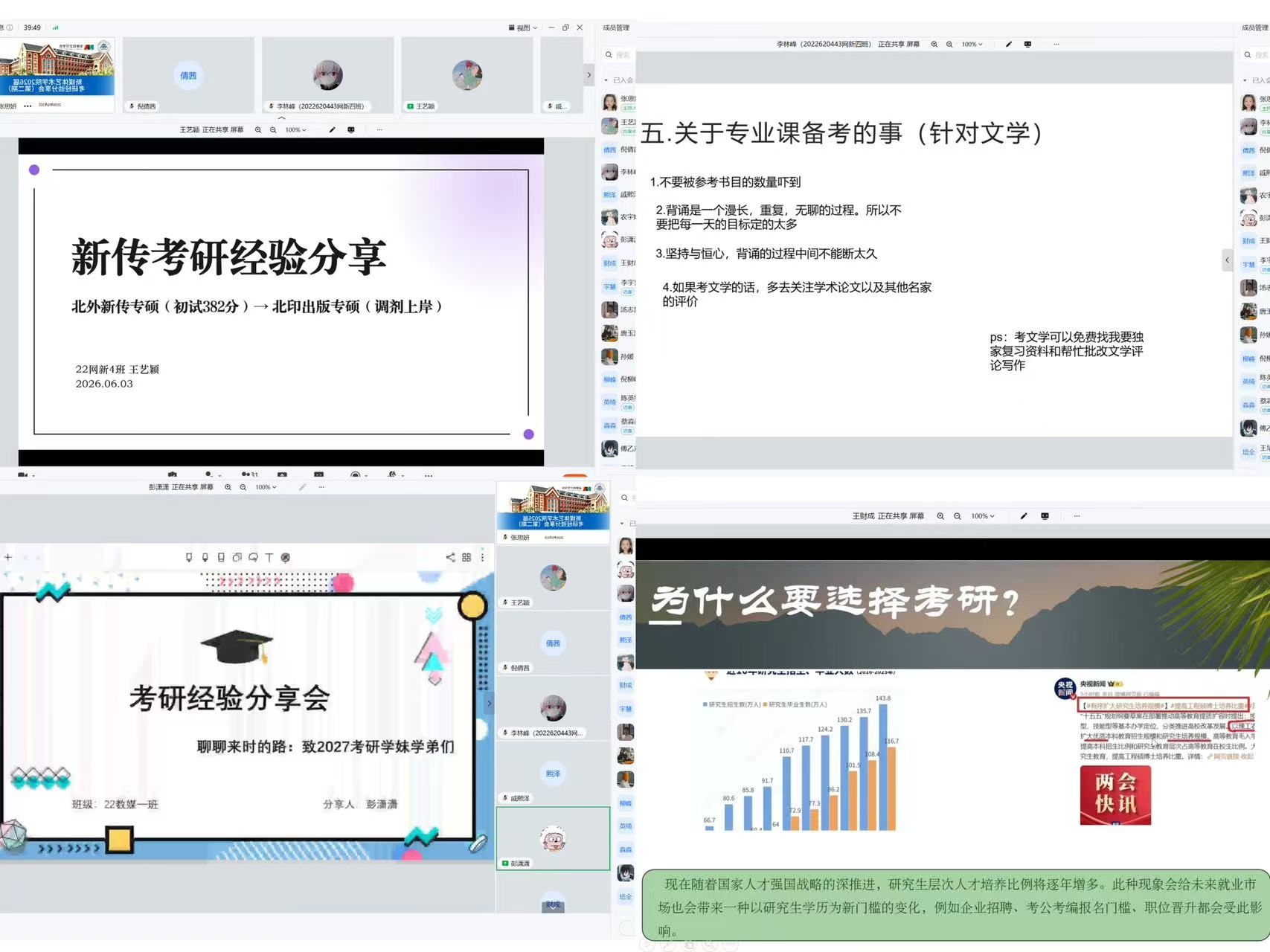Open the comment bubble tool in slide editor

coord(253,557)
